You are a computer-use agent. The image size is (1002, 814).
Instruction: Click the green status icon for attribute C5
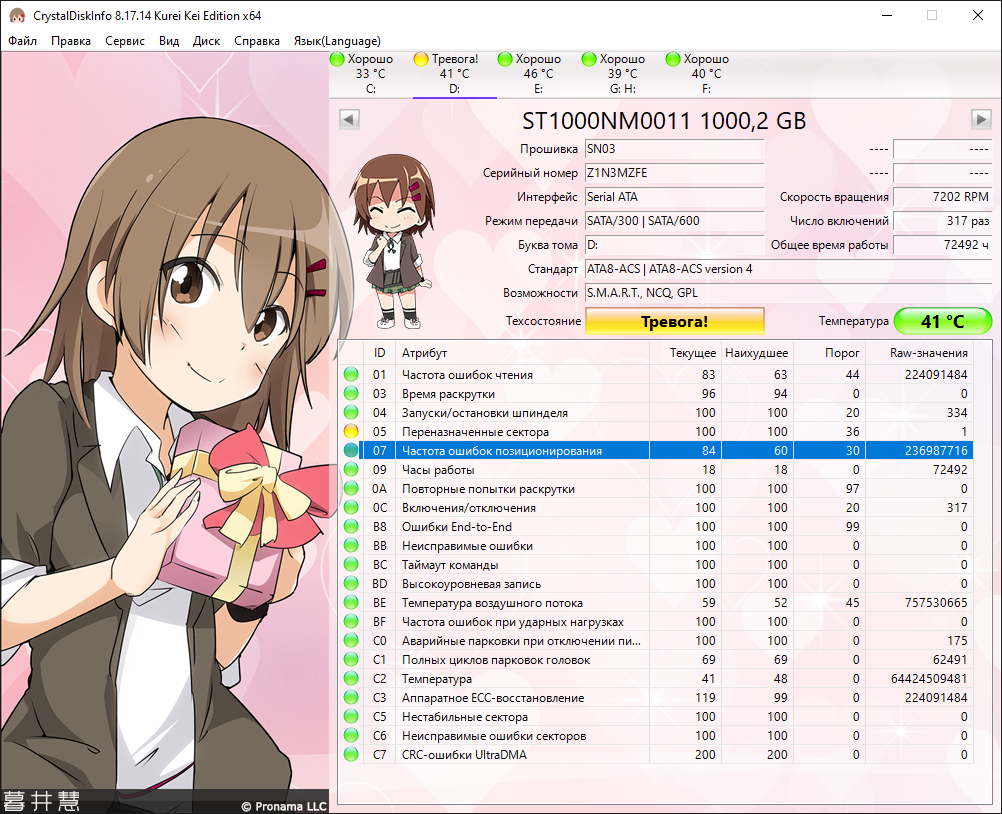[351, 717]
